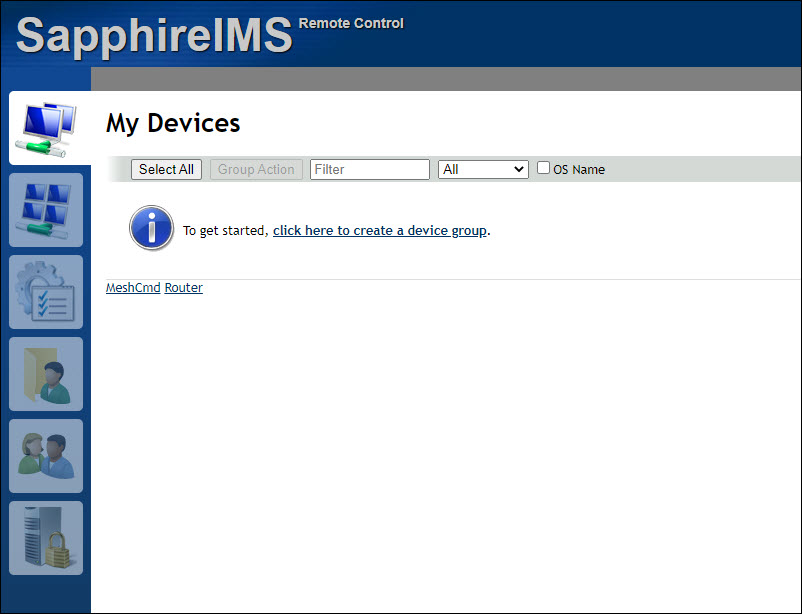The height and width of the screenshot is (614, 802).
Task: Click inside the Filter text box
Action: (x=369, y=169)
